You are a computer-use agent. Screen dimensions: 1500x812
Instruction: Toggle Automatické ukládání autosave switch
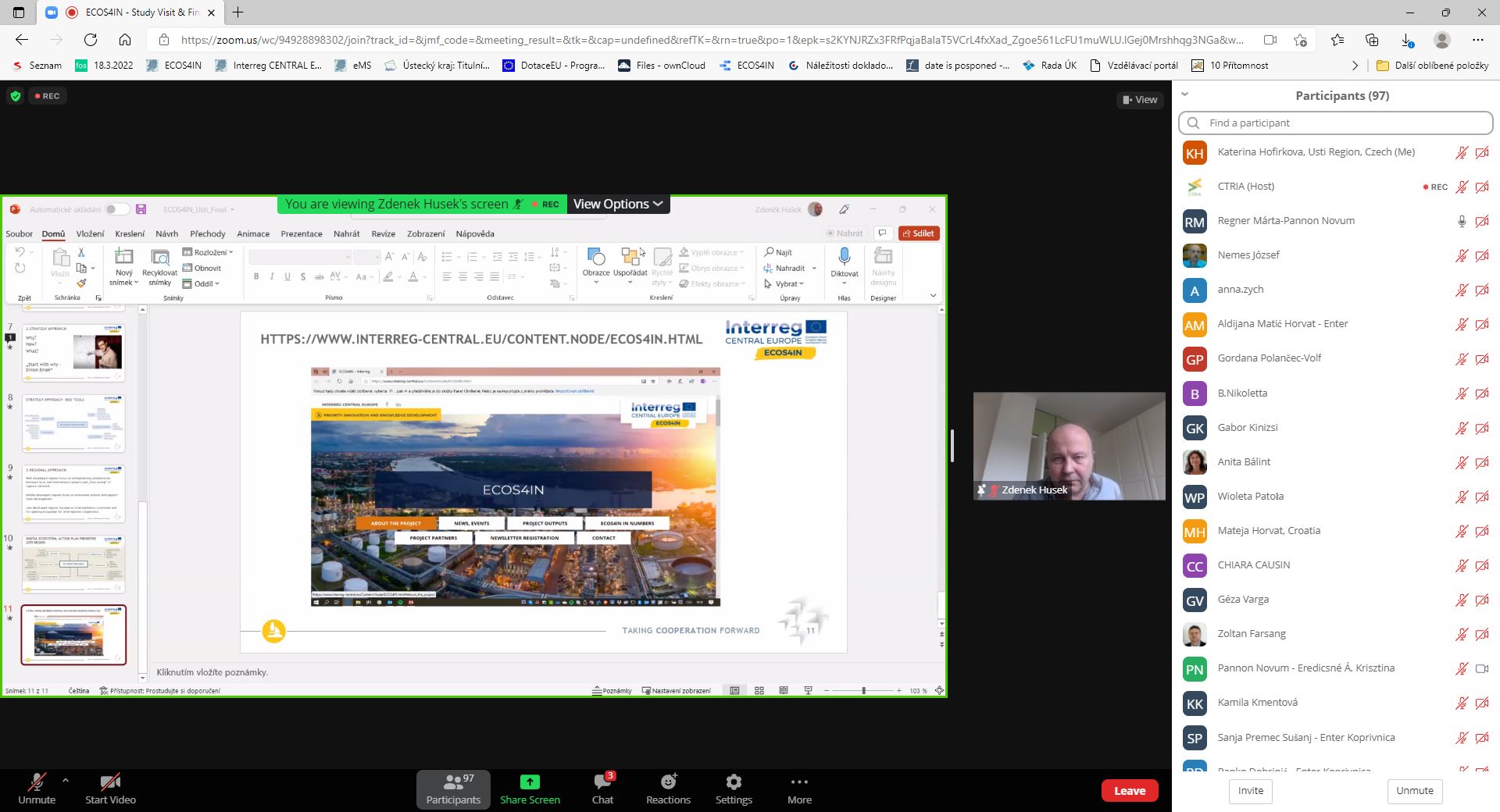coord(117,209)
